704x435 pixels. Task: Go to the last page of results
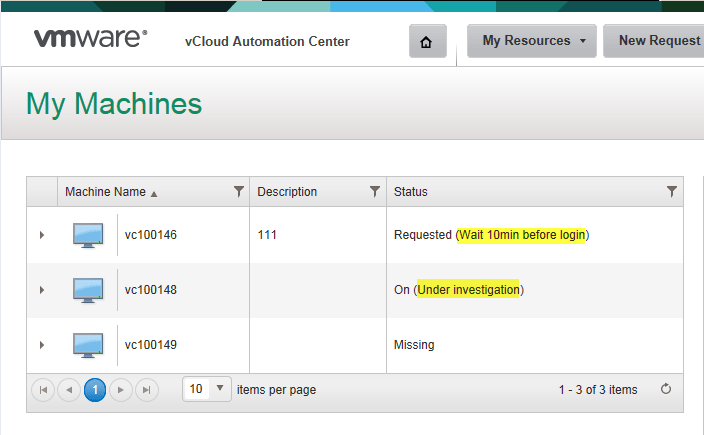click(x=147, y=390)
